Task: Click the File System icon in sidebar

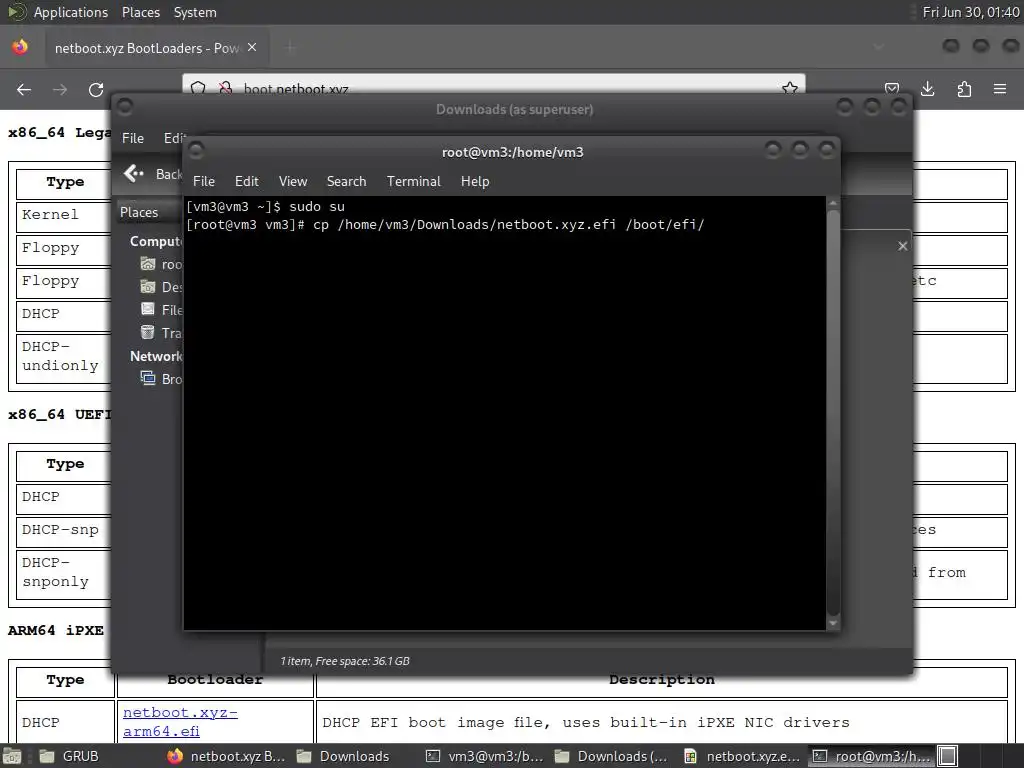Action: (x=148, y=310)
